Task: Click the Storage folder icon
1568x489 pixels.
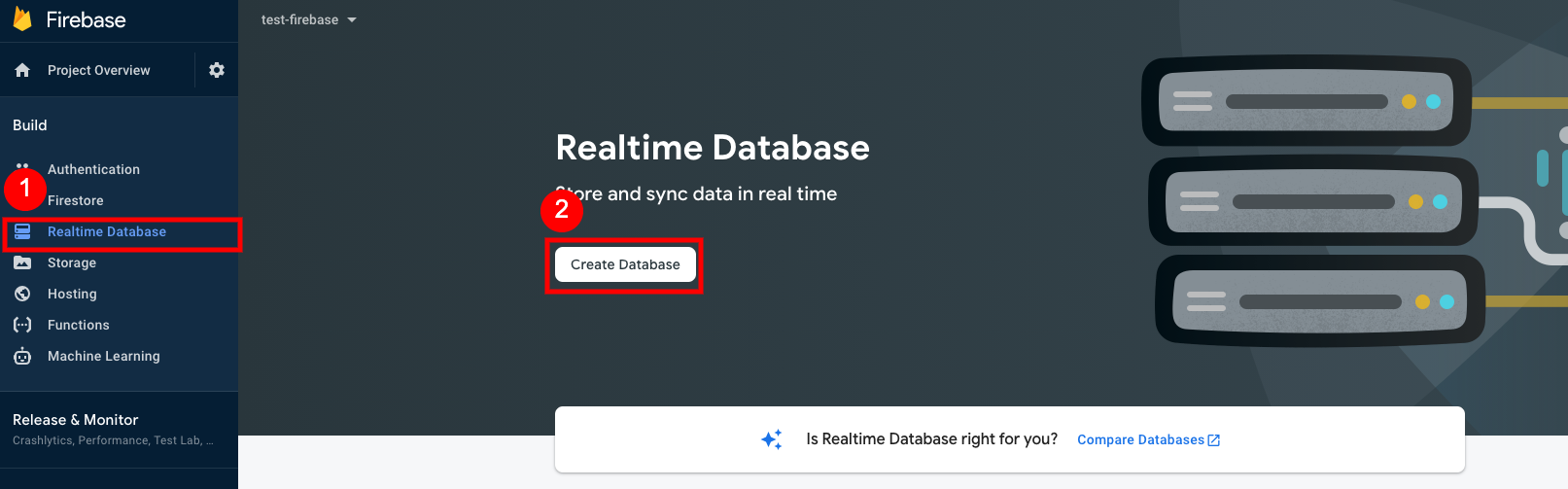Action: click(x=22, y=262)
